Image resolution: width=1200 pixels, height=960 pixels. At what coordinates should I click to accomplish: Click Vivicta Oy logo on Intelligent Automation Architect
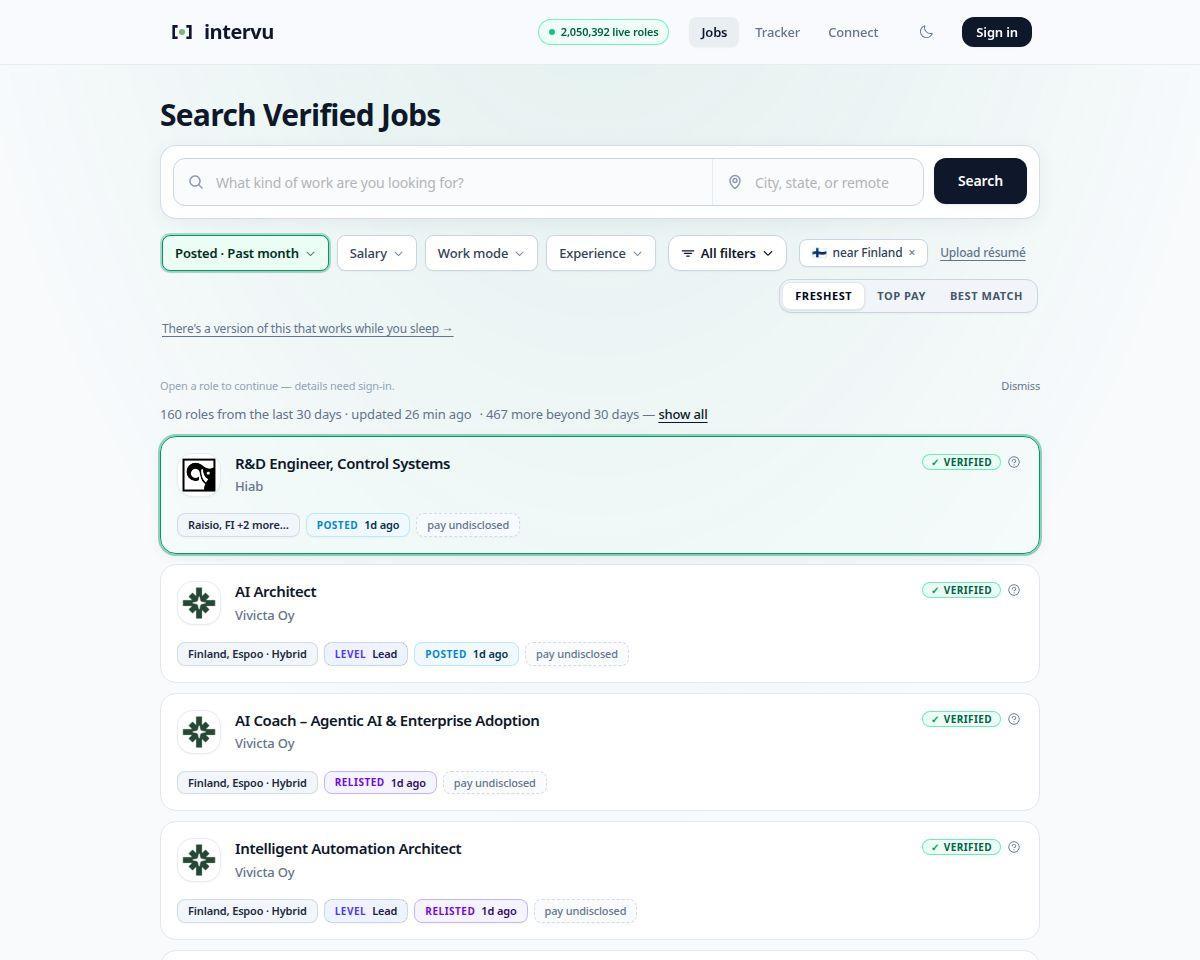[x=199, y=860]
